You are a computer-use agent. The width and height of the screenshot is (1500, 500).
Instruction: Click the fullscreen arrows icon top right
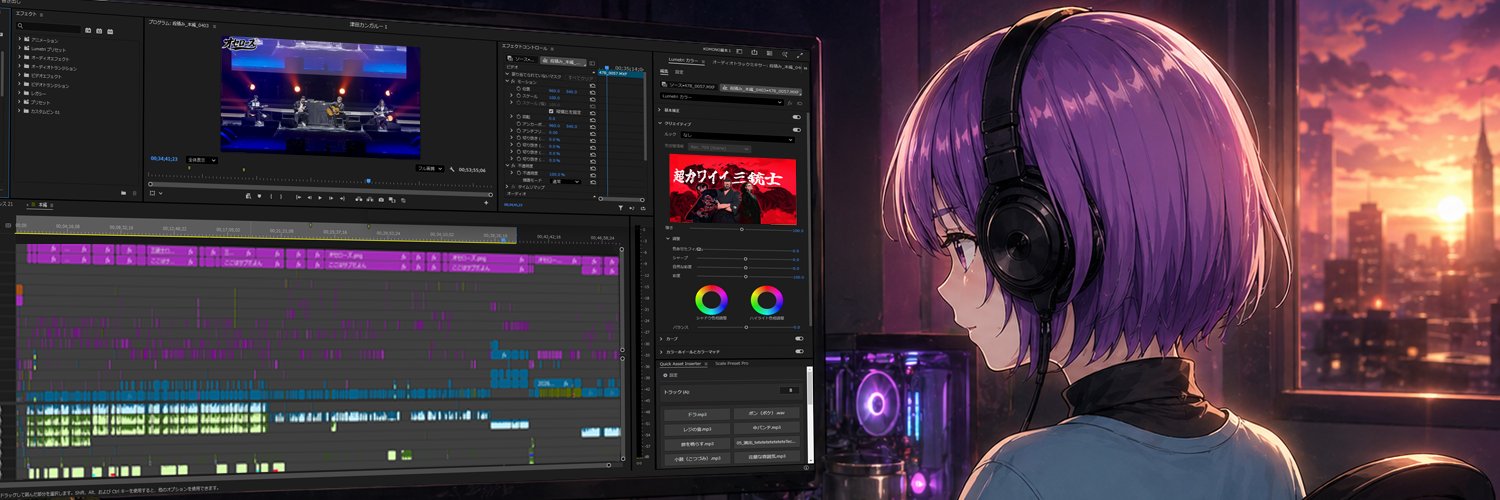pos(800,55)
